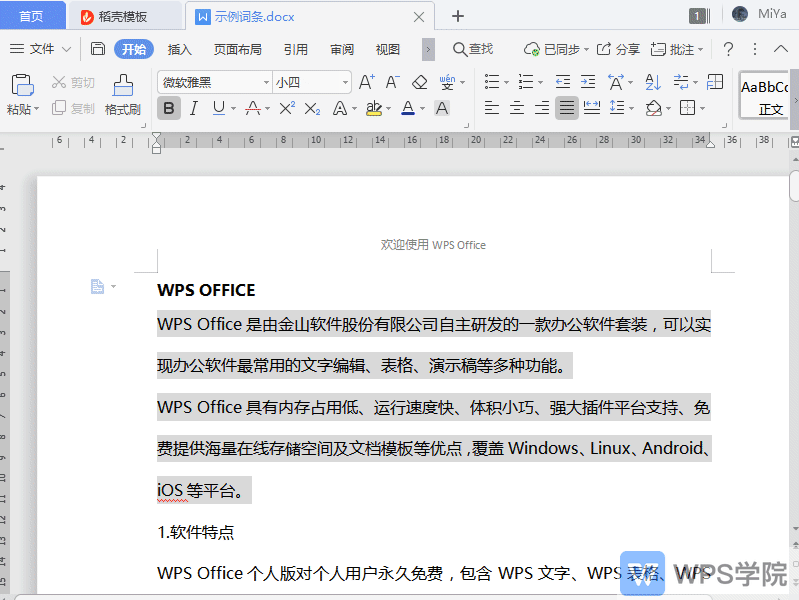Open the highlight color dropdown arrow
Screen dimensions: 799x600
388,109
